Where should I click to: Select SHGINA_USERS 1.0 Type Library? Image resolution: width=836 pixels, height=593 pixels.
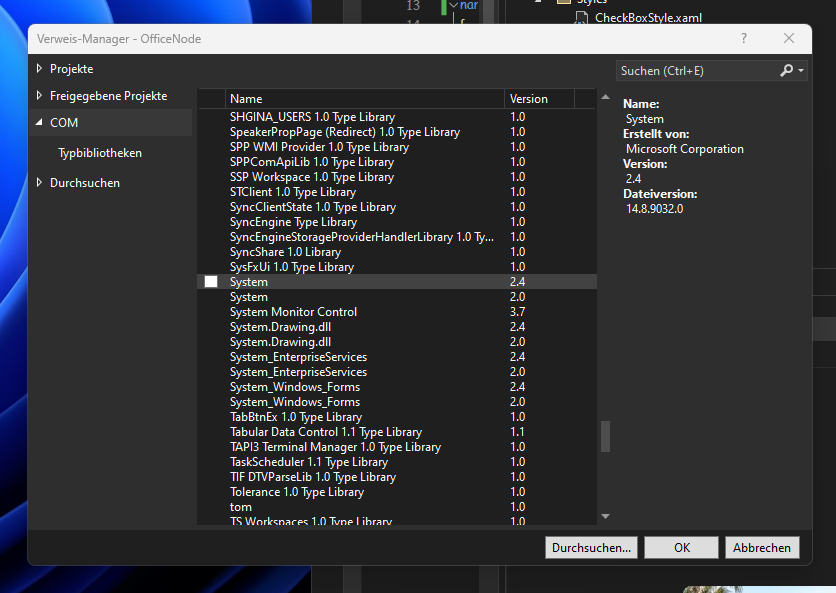point(397,117)
